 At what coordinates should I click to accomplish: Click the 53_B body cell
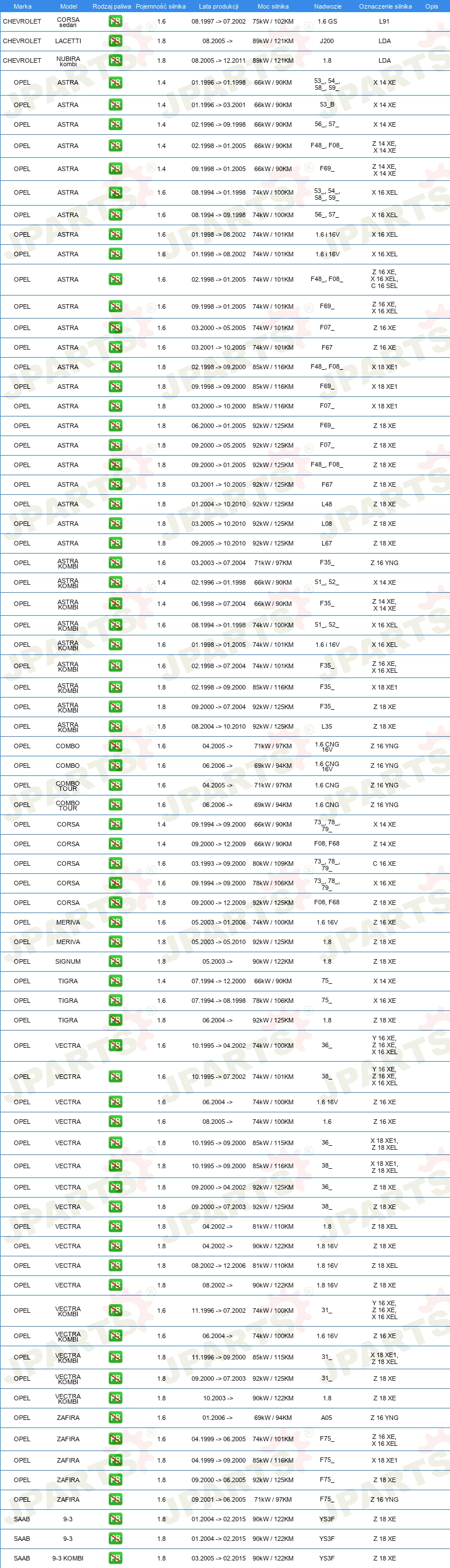coord(327,105)
